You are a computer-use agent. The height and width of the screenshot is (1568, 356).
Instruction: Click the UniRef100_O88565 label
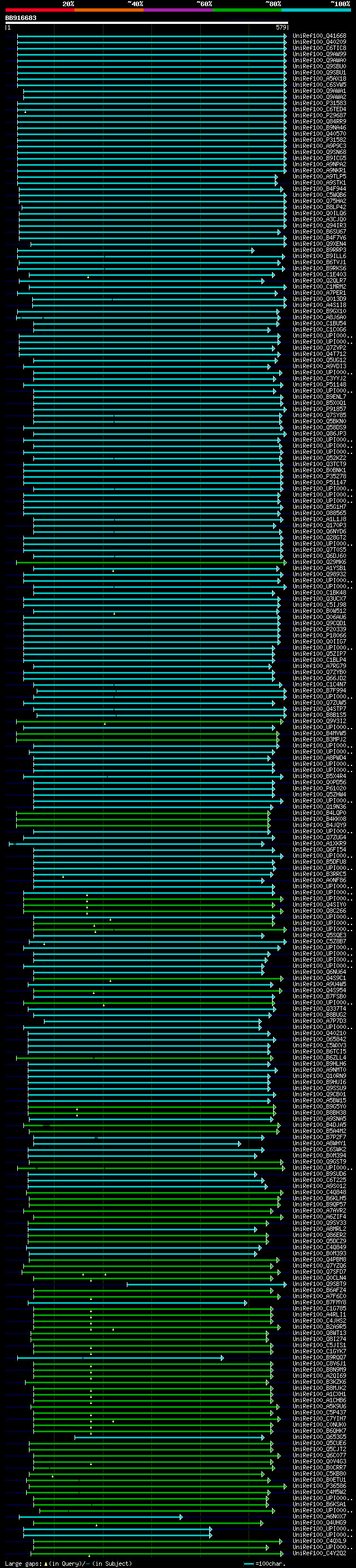pyautogui.click(x=319, y=513)
